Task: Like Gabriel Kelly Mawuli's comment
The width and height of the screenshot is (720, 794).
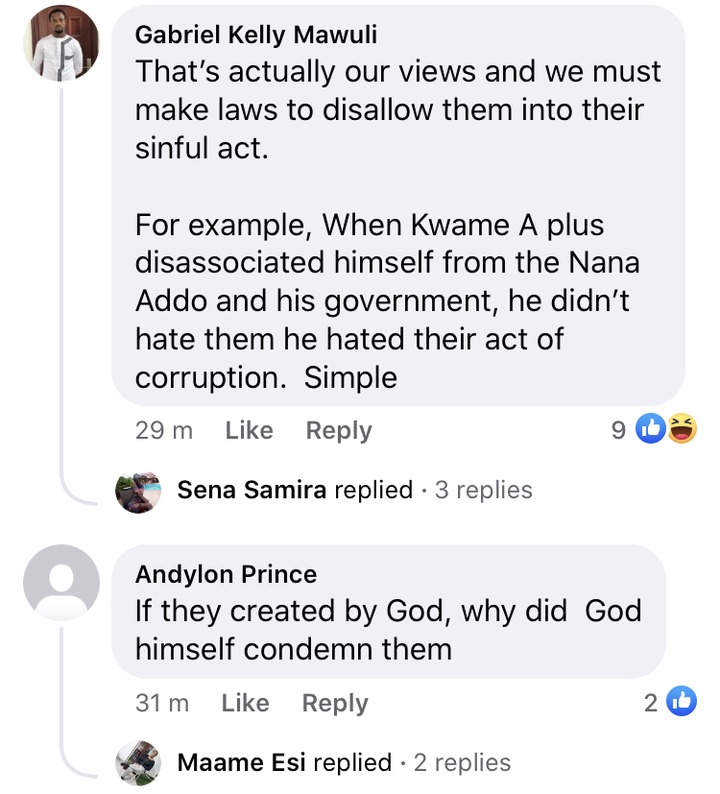Action: click(x=249, y=431)
